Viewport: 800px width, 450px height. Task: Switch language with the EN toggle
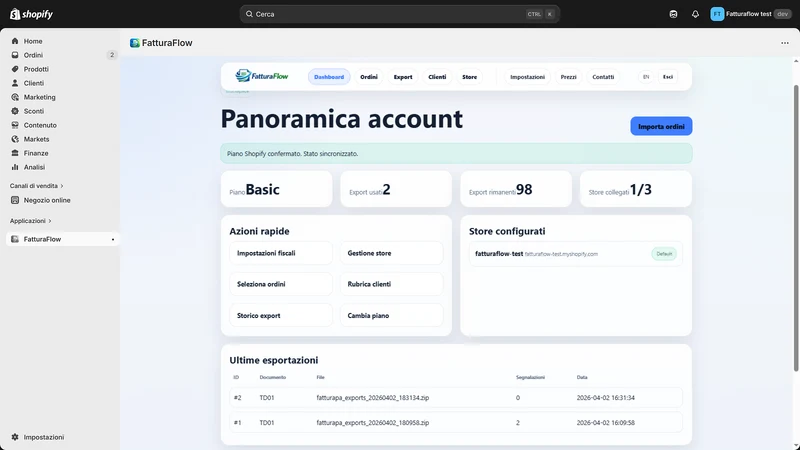coord(646,77)
